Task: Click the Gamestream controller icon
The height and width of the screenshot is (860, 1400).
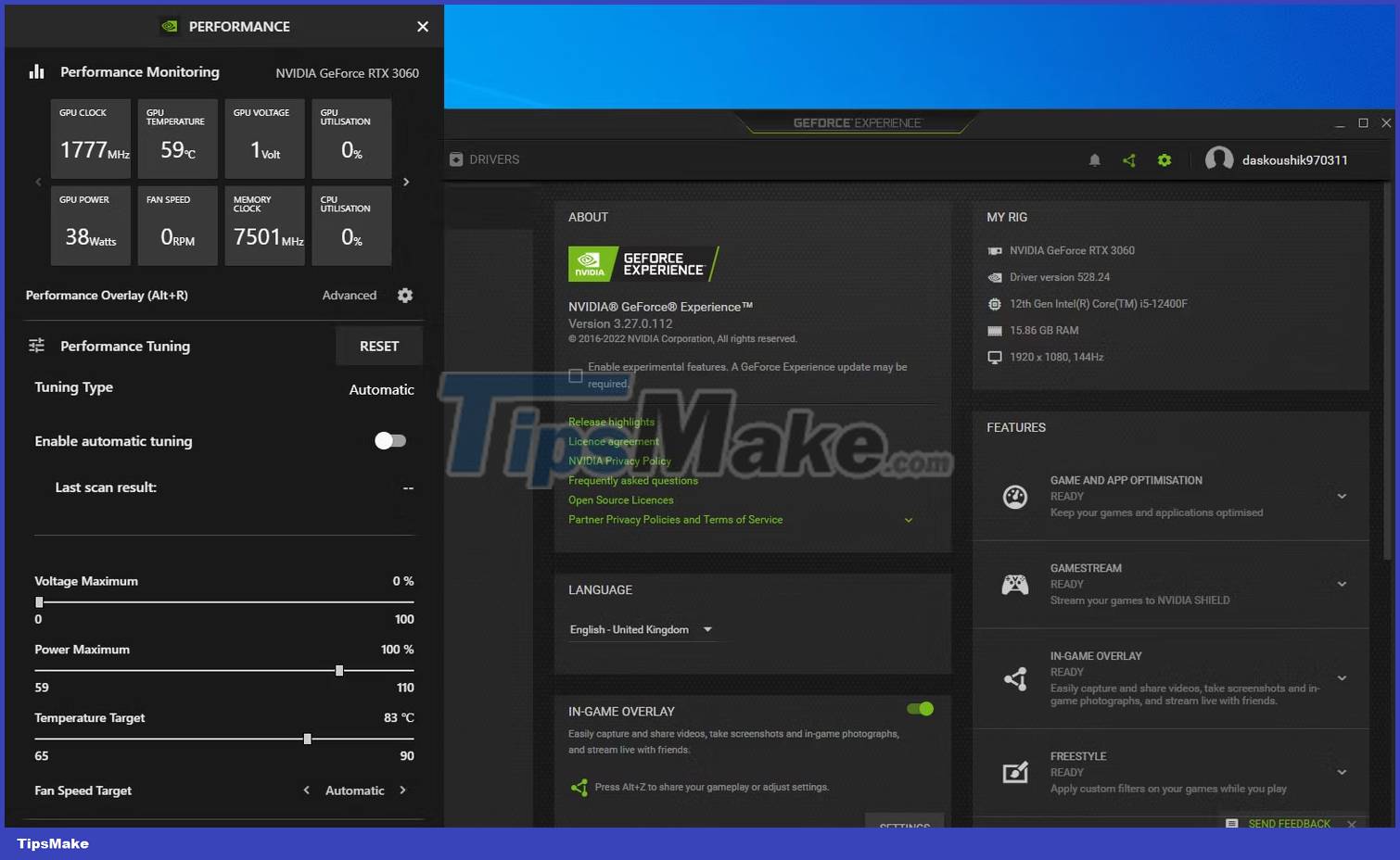Action: (1015, 585)
